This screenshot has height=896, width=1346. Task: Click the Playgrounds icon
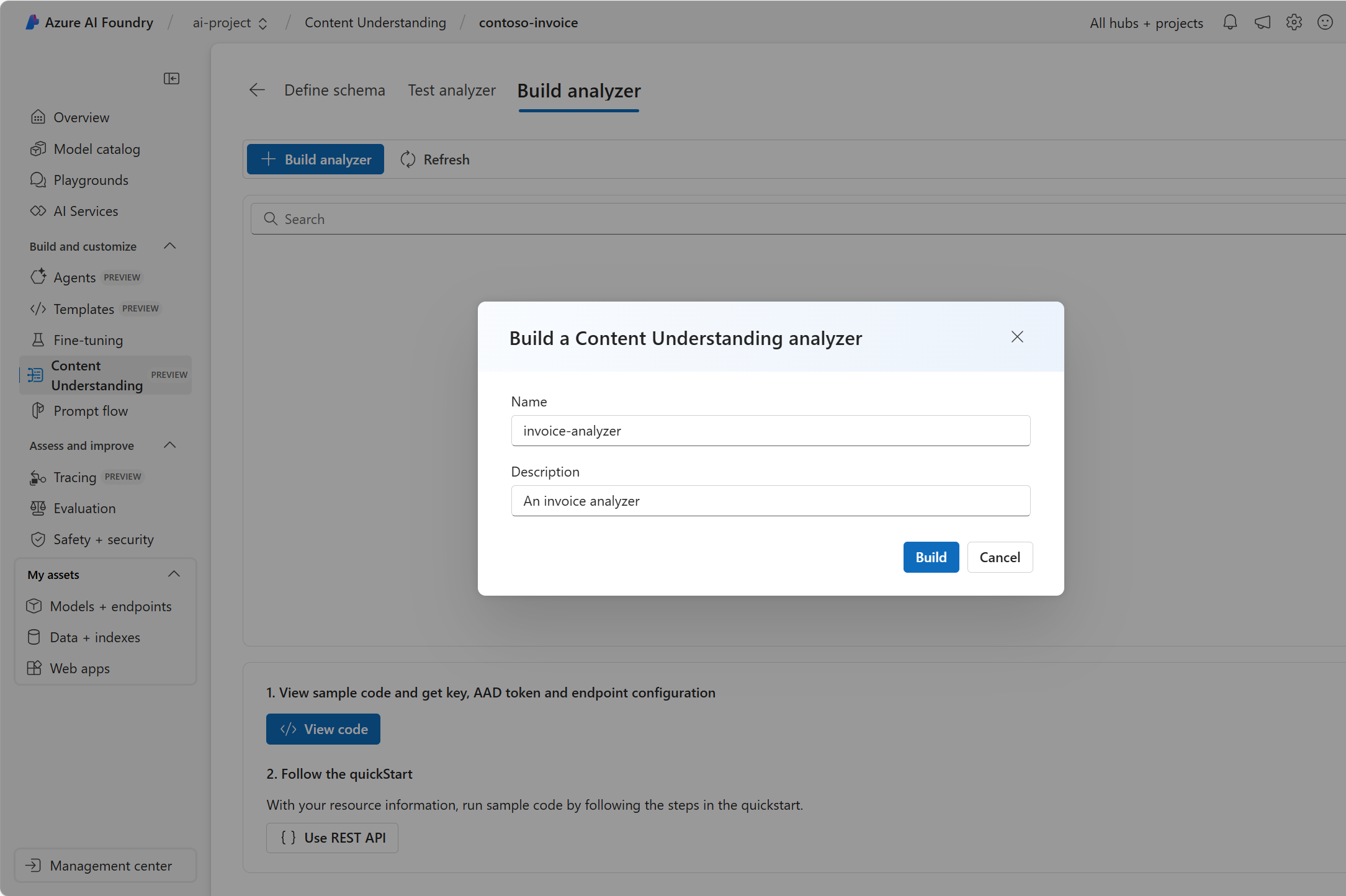pos(38,180)
